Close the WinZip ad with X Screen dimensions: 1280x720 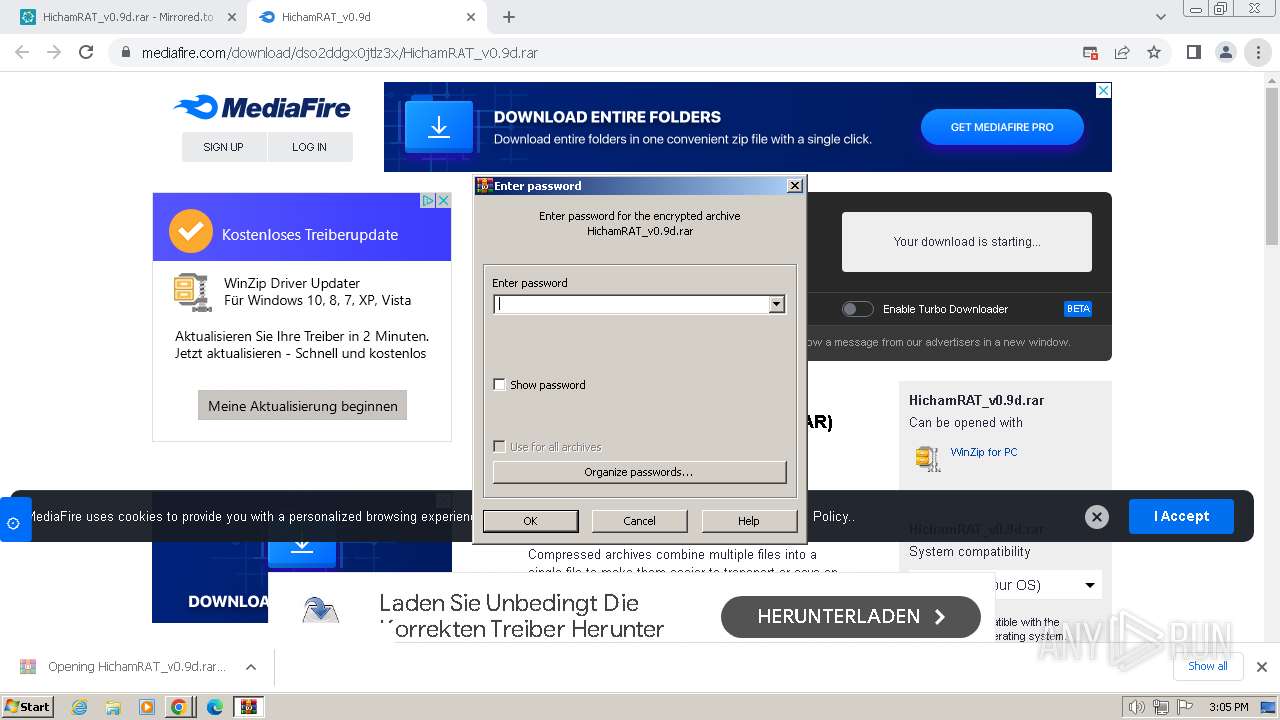[444, 200]
